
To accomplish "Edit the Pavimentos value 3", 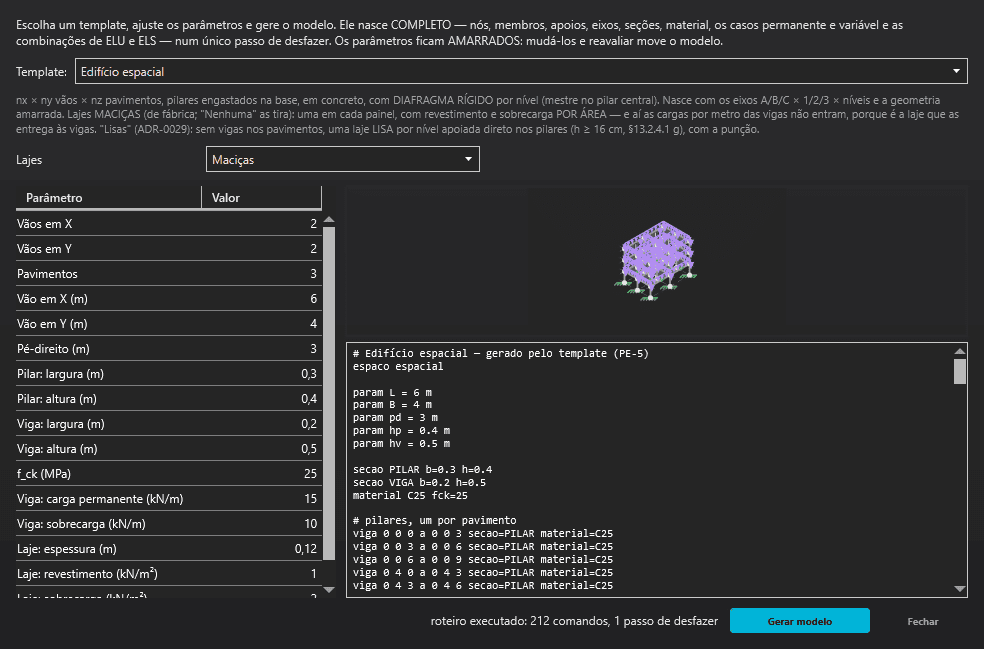I will coord(262,274).
